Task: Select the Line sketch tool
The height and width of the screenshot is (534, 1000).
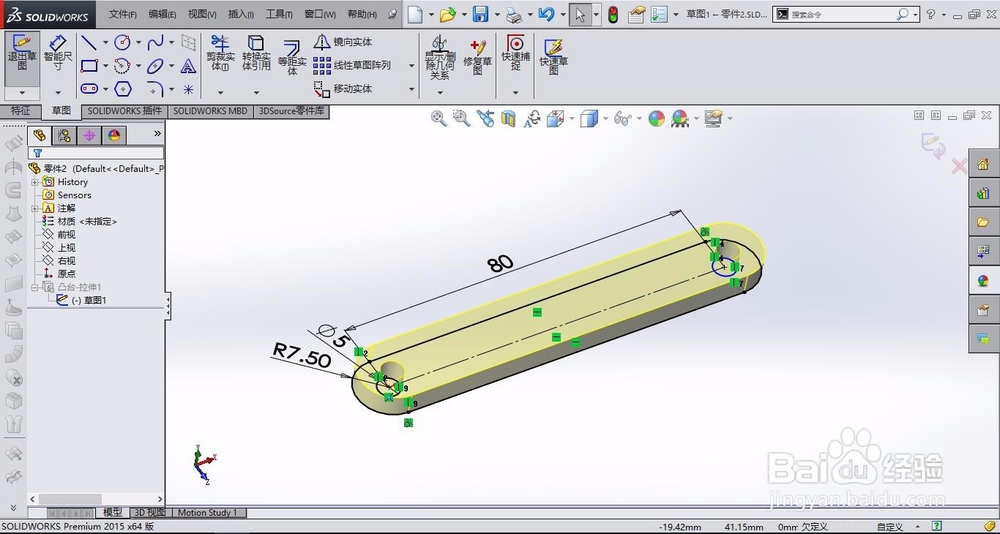Action: click(x=89, y=43)
